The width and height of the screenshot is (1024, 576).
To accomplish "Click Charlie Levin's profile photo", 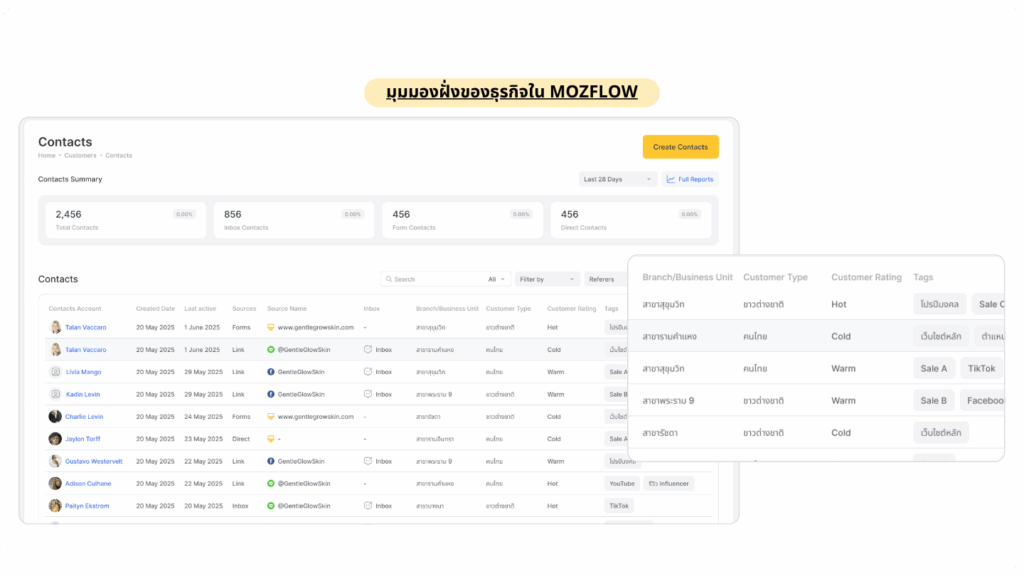I will (x=55, y=417).
